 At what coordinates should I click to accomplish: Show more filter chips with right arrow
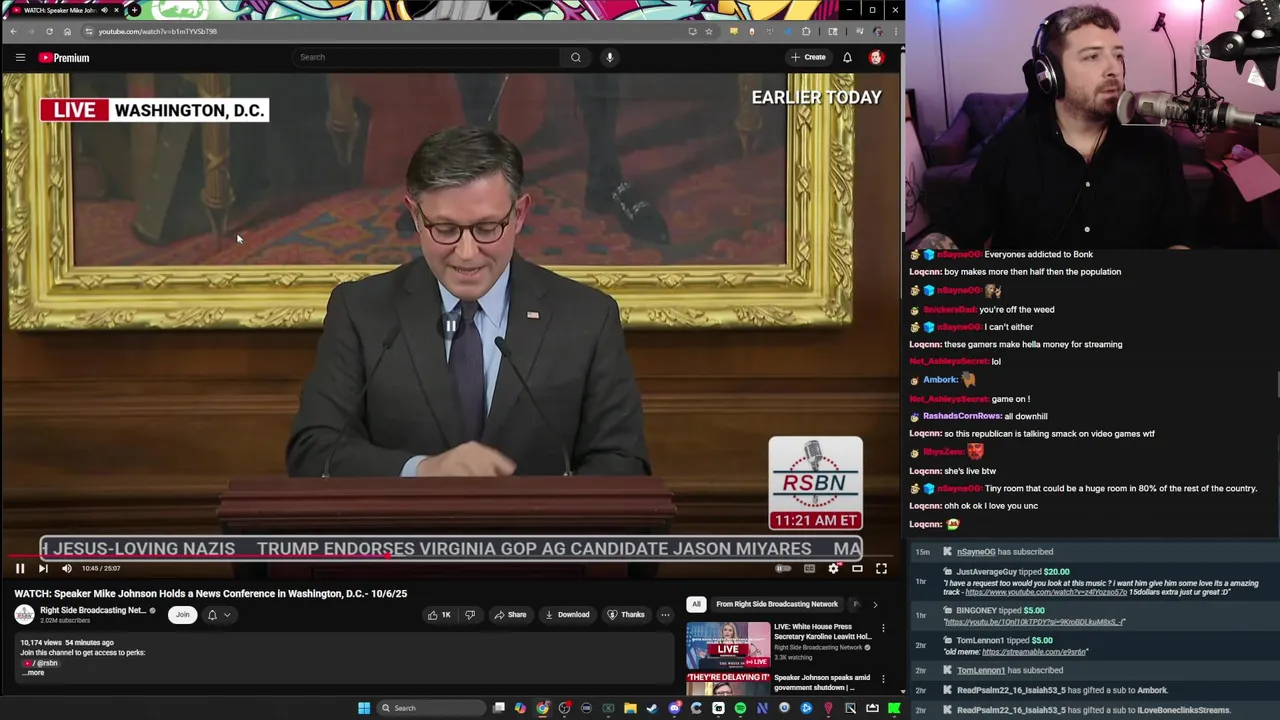click(x=875, y=604)
